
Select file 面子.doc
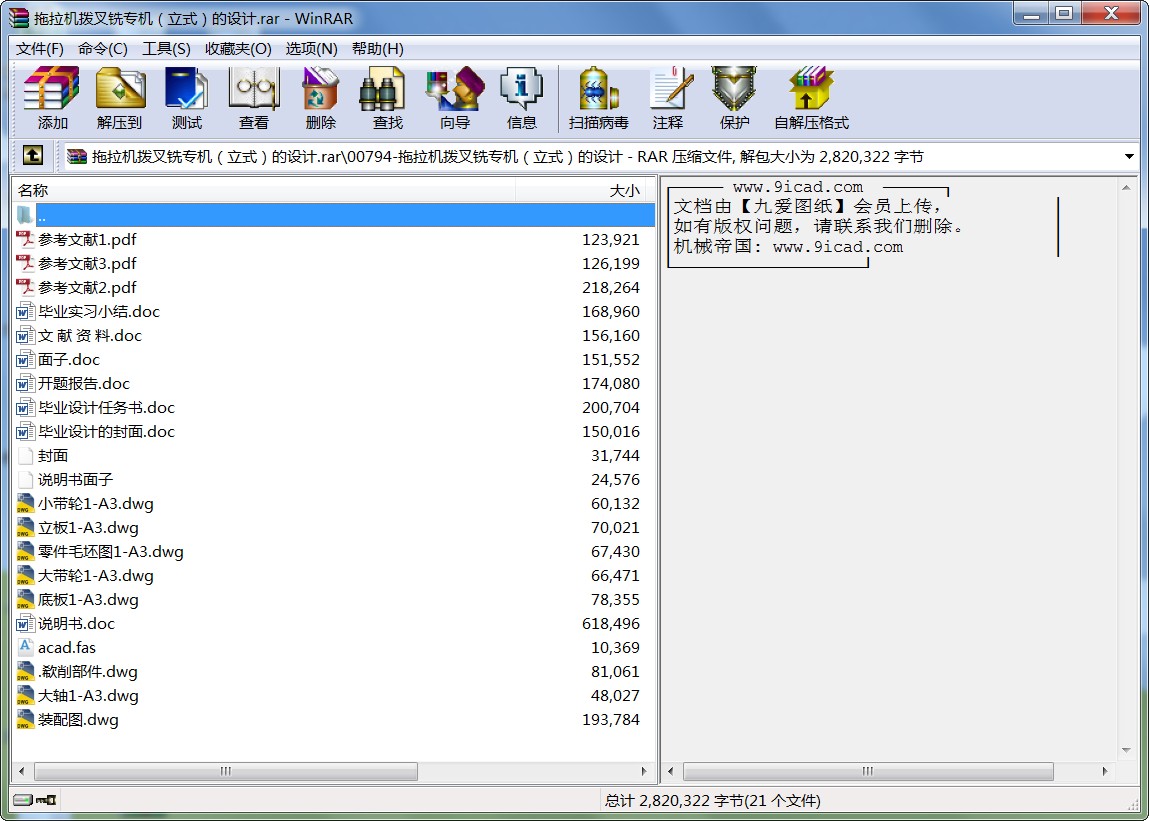point(335,359)
